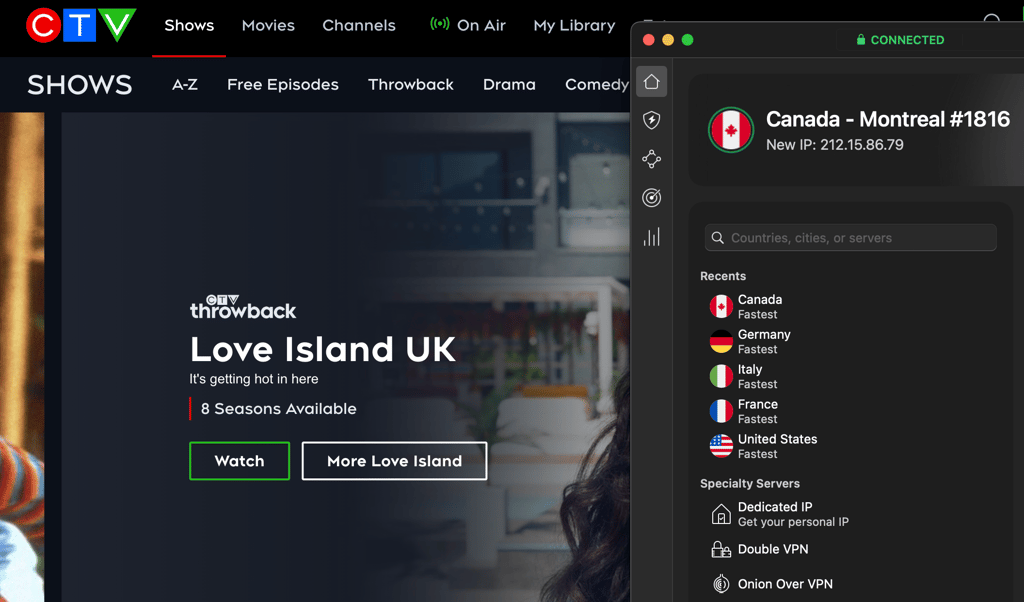1024x602 pixels.
Task: Select the Drama filter
Action: coord(509,85)
